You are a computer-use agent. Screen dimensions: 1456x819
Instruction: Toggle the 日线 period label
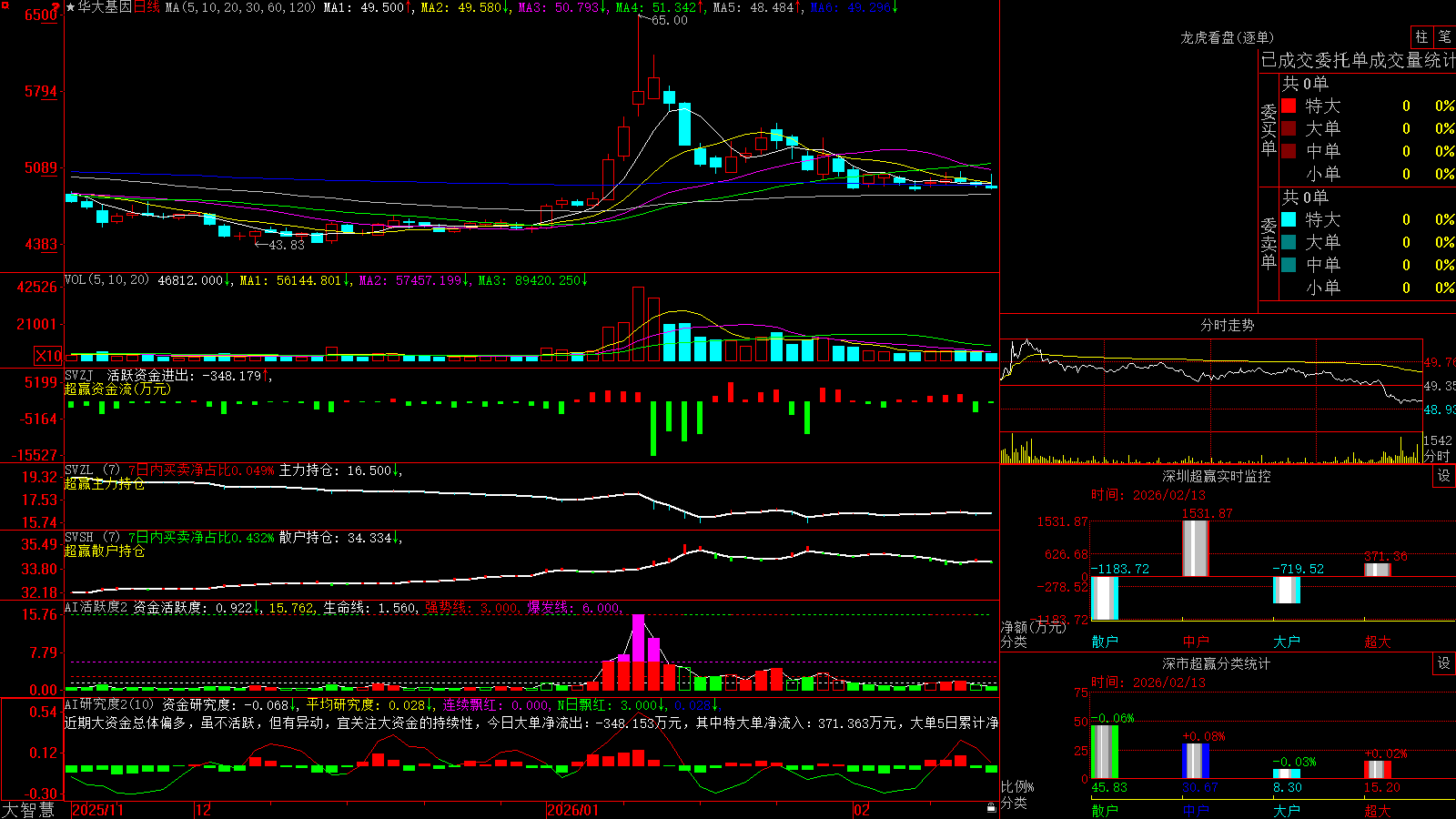[x=147, y=7]
